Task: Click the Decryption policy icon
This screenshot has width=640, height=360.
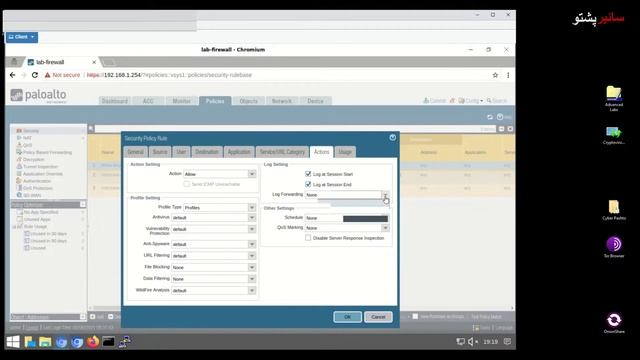Action: [19, 159]
